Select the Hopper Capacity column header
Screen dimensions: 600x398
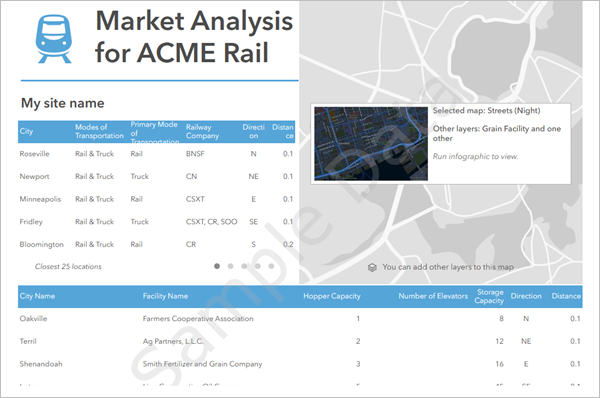pyautogui.click(x=332, y=296)
